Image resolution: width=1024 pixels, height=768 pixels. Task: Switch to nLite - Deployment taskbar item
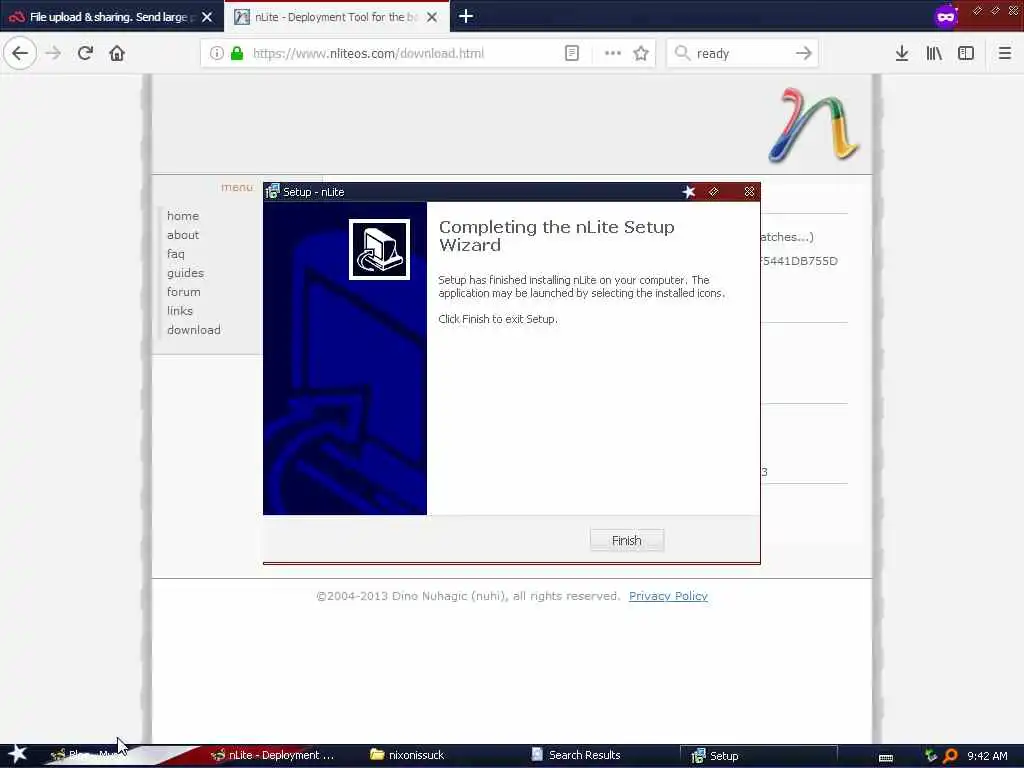(273, 756)
